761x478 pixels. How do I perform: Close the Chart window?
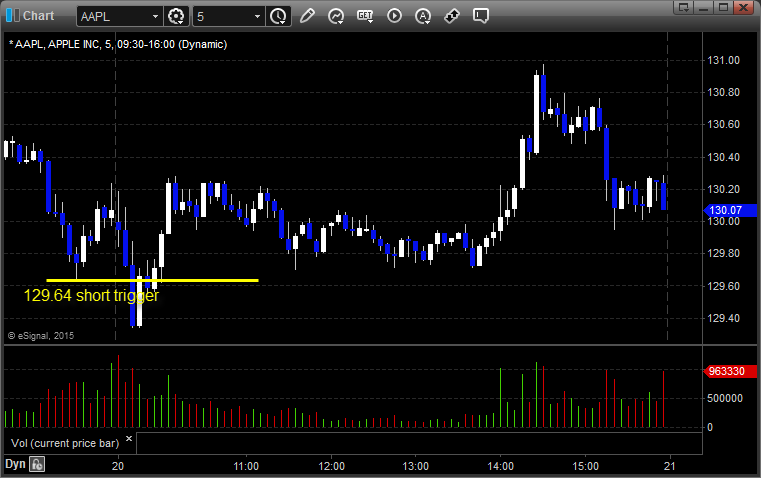(x=743, y=7)
